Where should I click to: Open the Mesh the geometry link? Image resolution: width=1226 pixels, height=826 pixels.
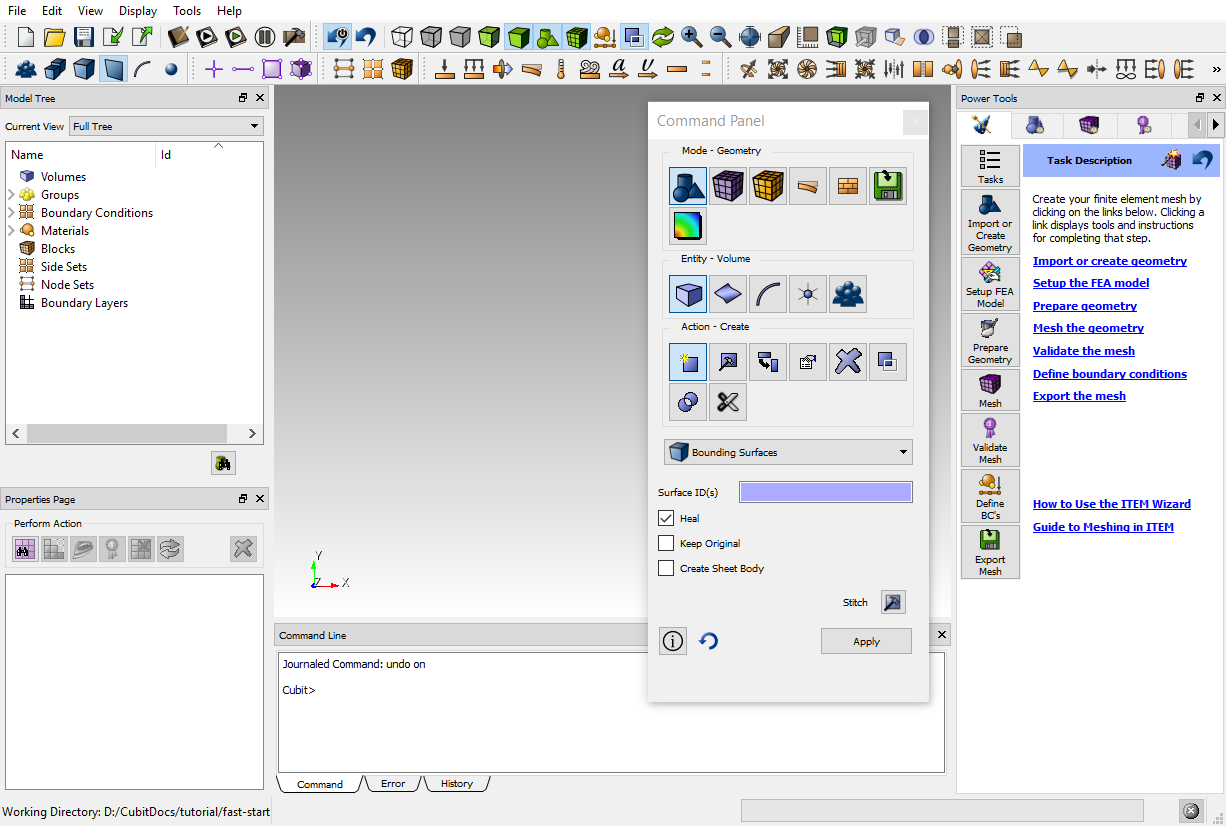(x=1088, y=328)
